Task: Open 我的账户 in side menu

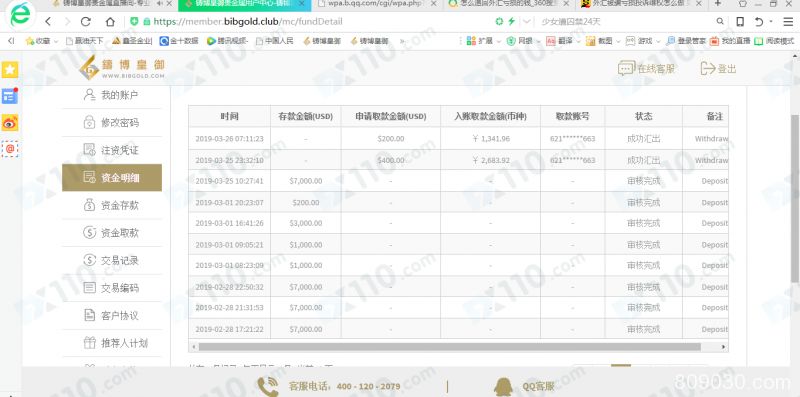Action: click(112, 95)
